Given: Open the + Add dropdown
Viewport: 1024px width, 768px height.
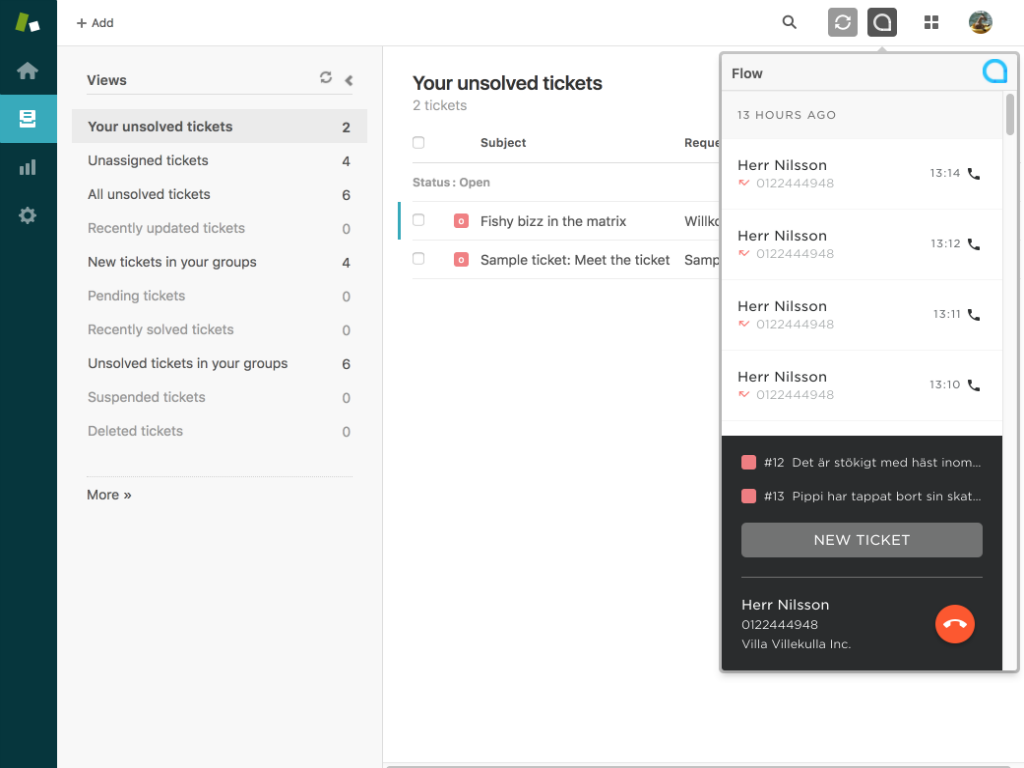Looking at the screenshot, I should coord(95,23).
